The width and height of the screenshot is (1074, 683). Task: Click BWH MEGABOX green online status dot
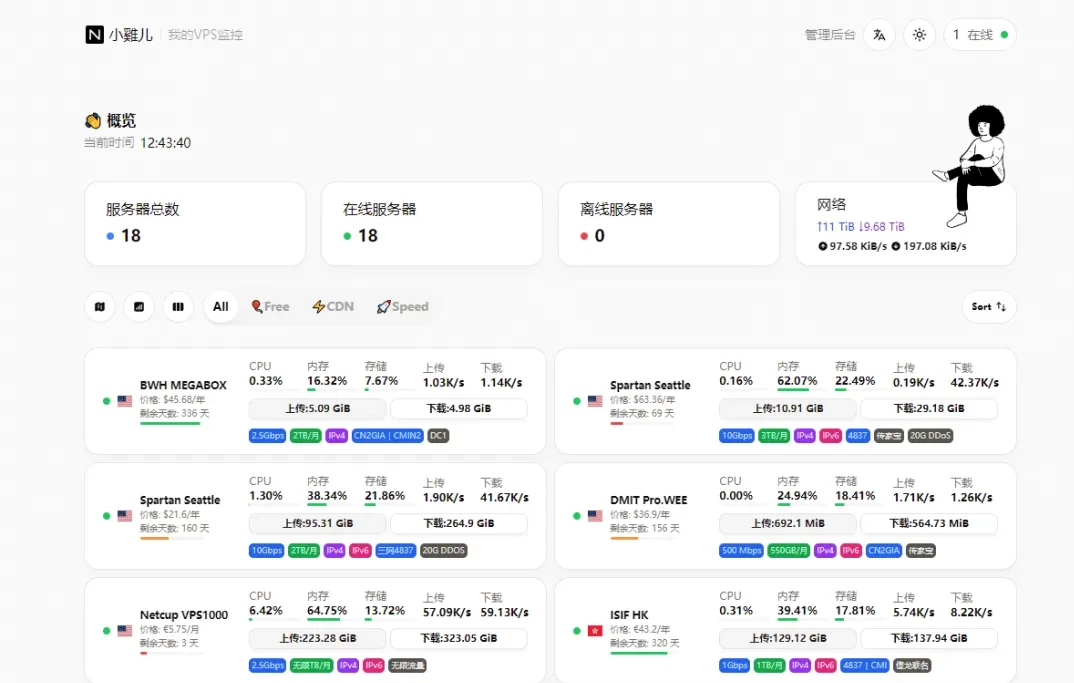pos(106,401)
